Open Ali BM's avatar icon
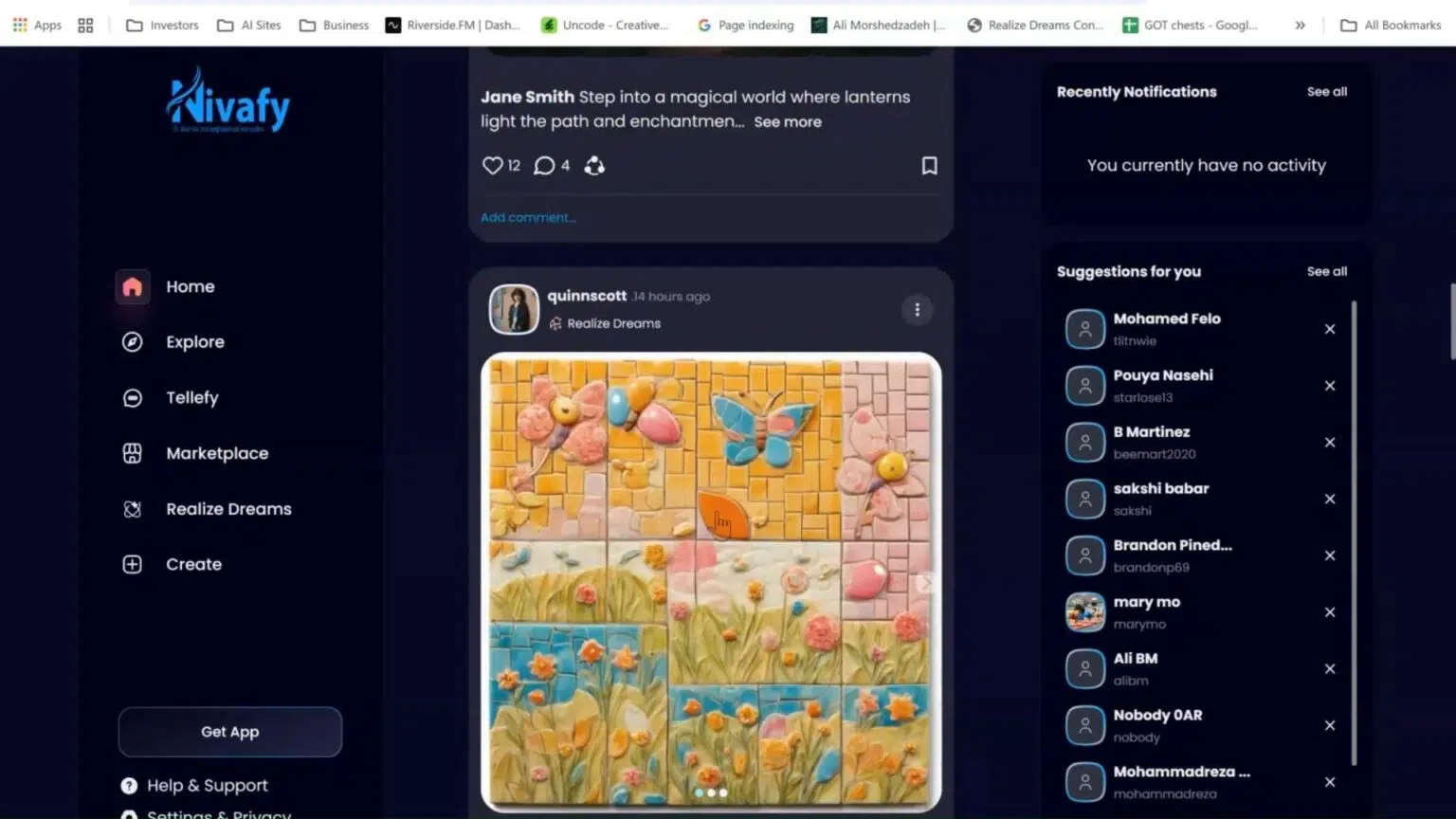This screenshot has height=819, width=1456. click(1085, 669)
